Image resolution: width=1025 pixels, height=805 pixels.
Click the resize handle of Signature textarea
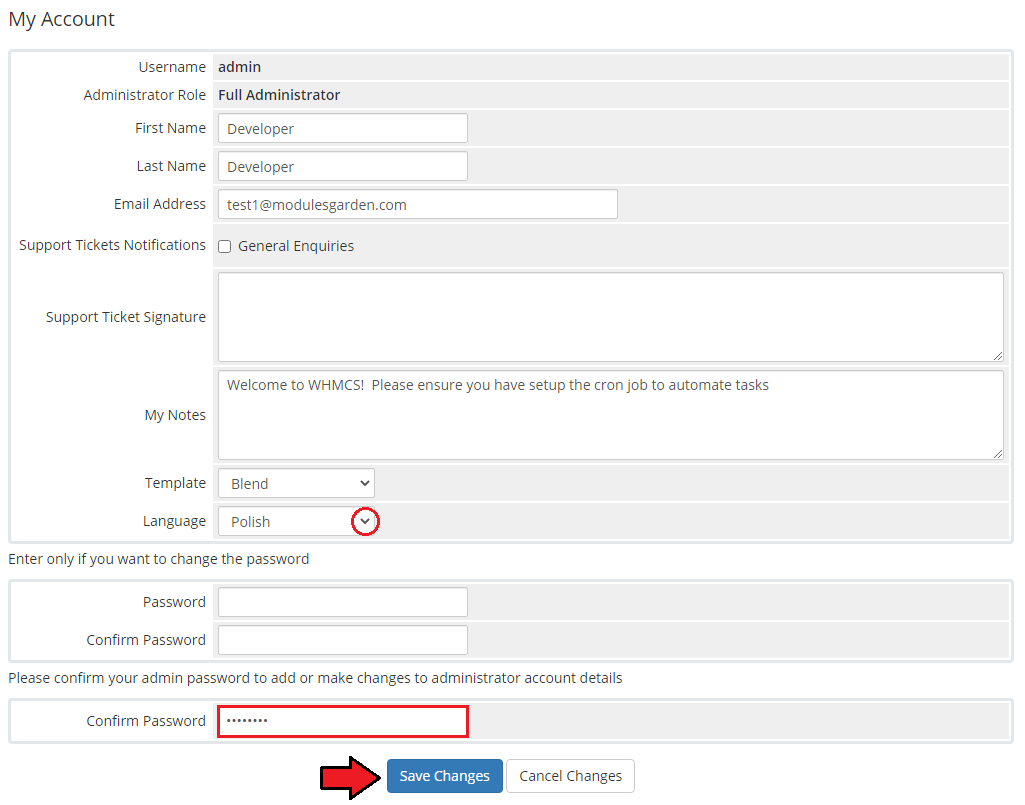point(998,356)
